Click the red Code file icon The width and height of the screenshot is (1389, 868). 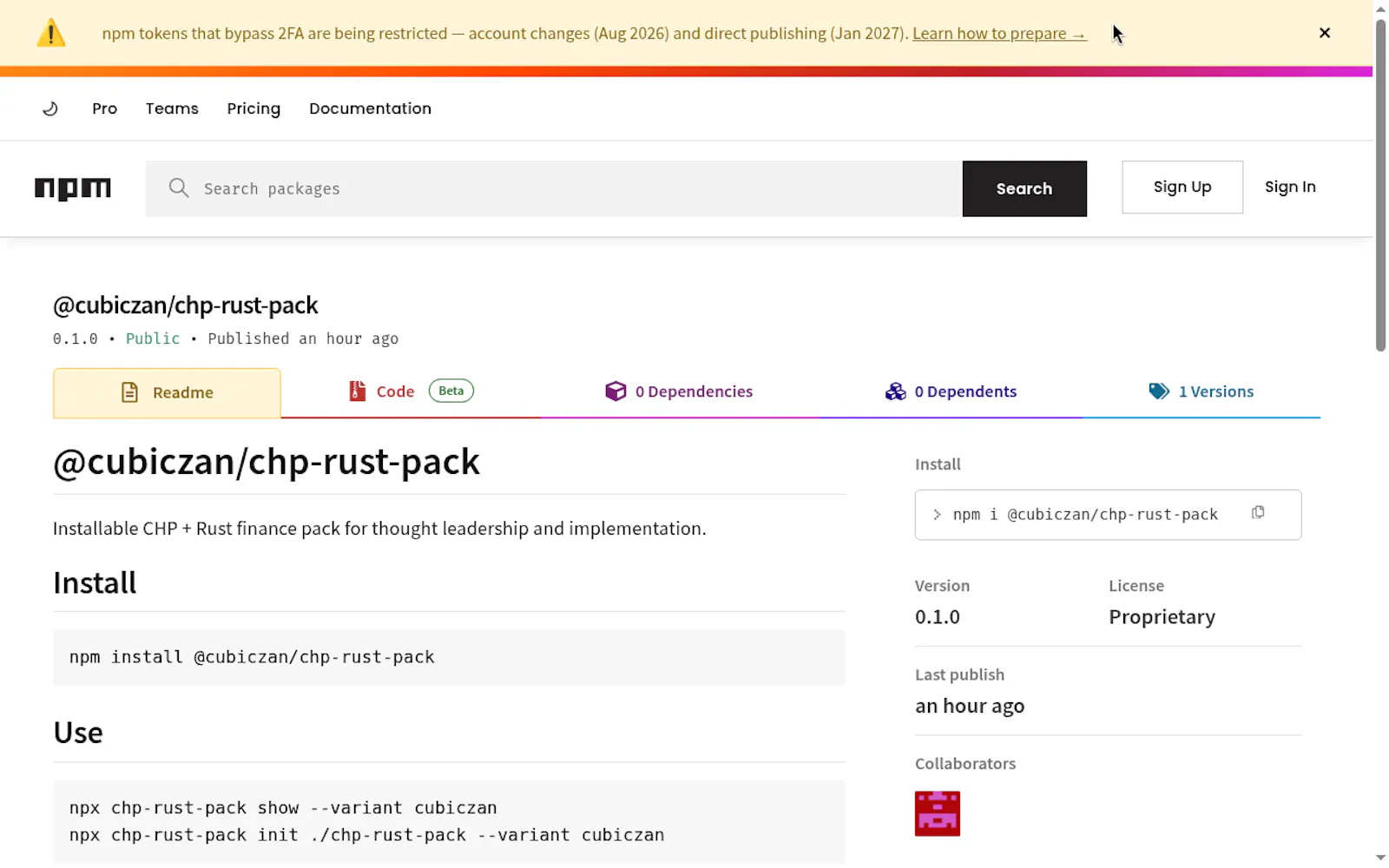(x=357, y=391)
